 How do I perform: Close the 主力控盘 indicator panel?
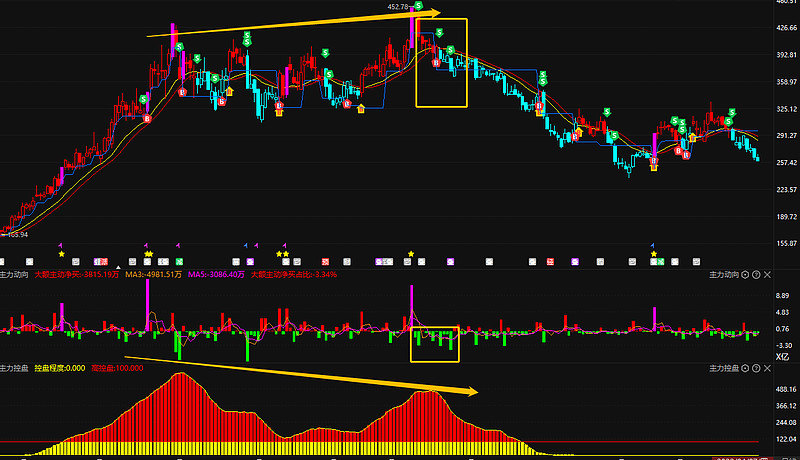point(767,368)
